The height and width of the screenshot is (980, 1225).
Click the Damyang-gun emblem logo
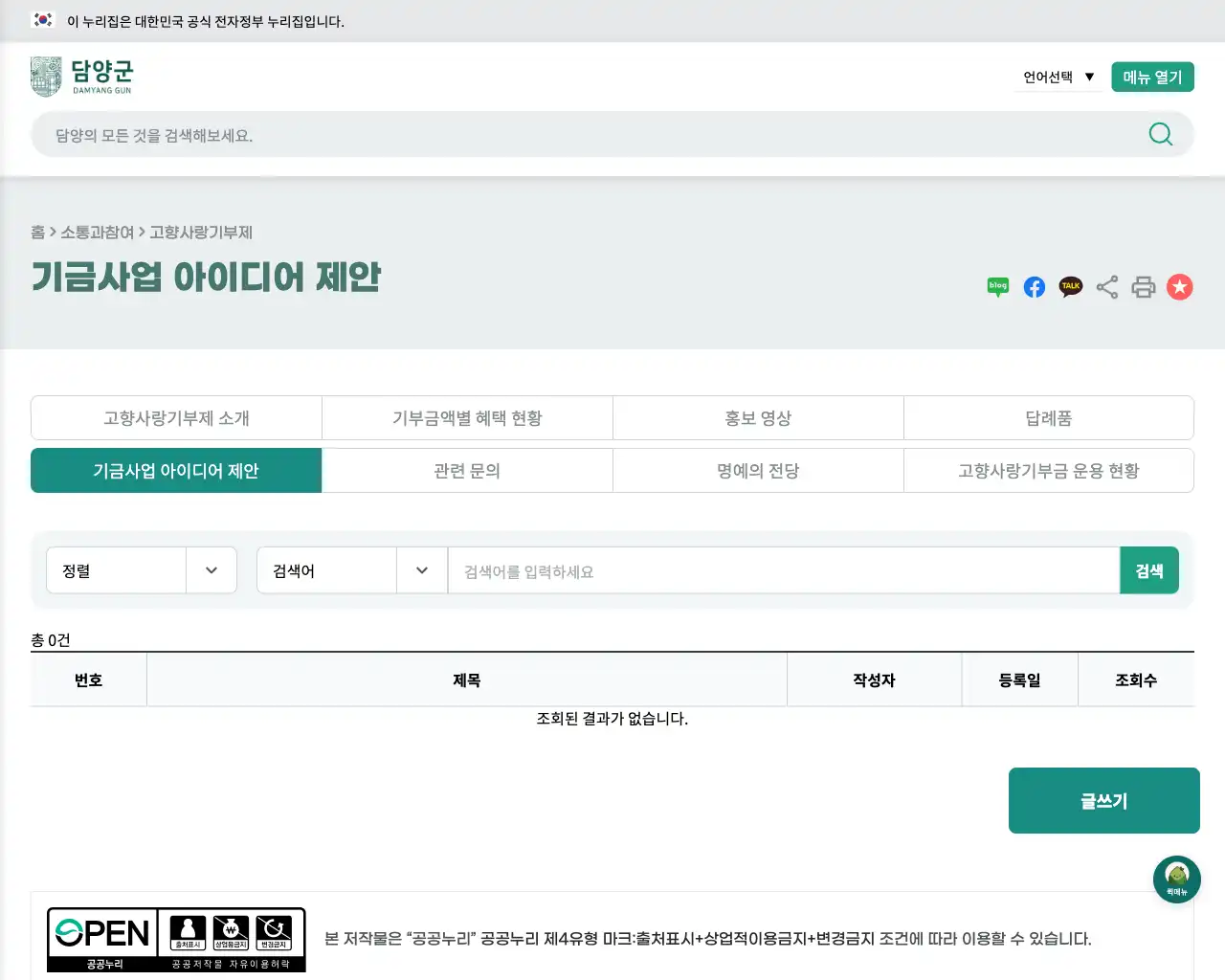coord(45,76)
